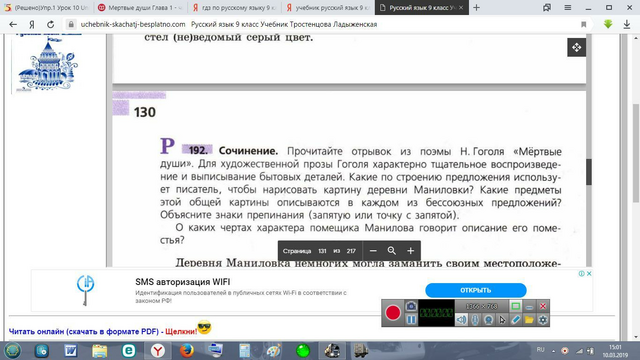Click the page number field 131
This screenshot has width=640, height=360.
click(x=322, y=251)
